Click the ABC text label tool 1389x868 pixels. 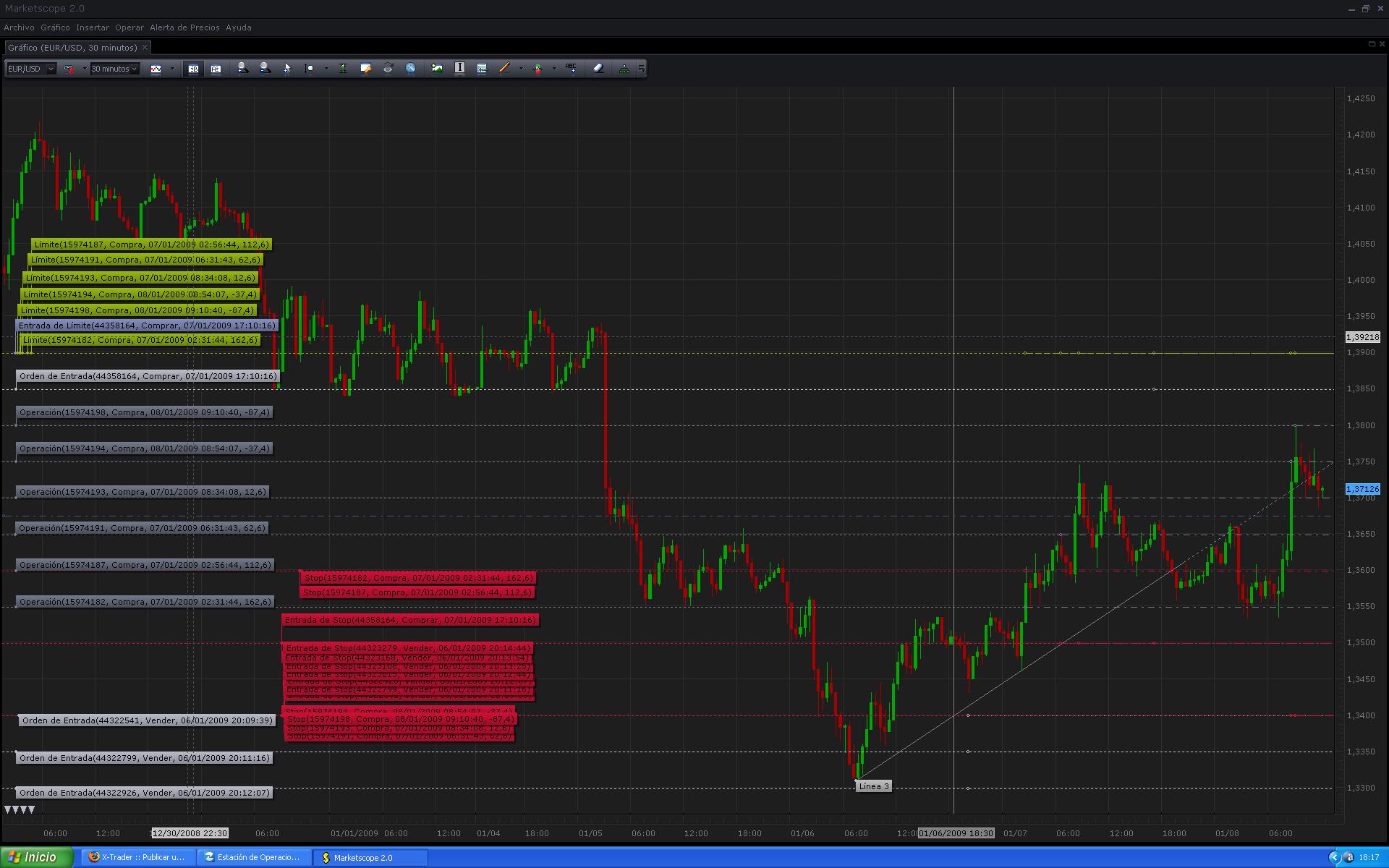tap(571, 68)
